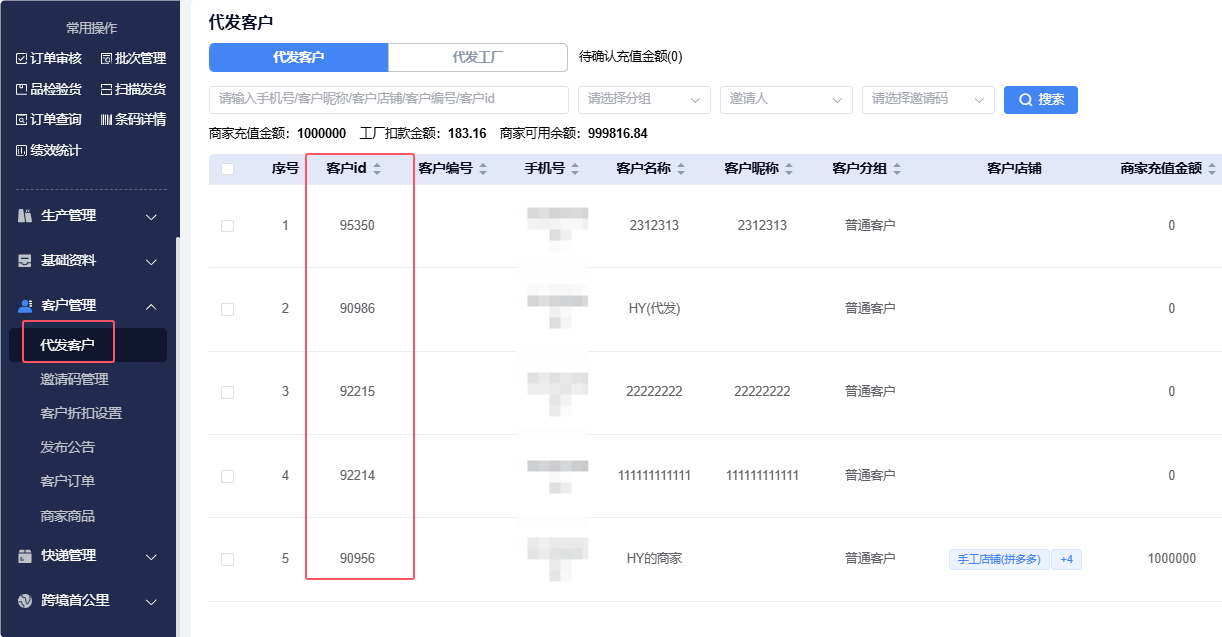Viewport: 1222px width, 637px height.
Task: Collapse the 客户管理 menu chevron
Action: [152, 306]
